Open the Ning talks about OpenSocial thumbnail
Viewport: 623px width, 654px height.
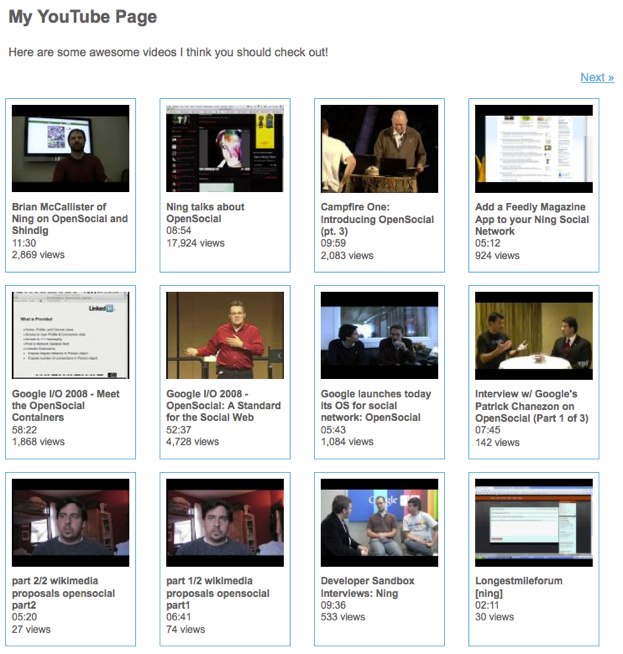225,148
